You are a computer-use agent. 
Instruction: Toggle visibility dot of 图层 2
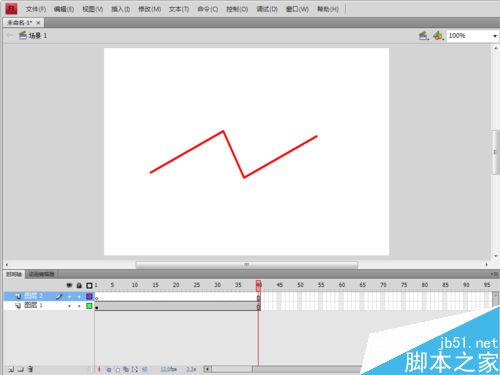[x=69, y=296]
